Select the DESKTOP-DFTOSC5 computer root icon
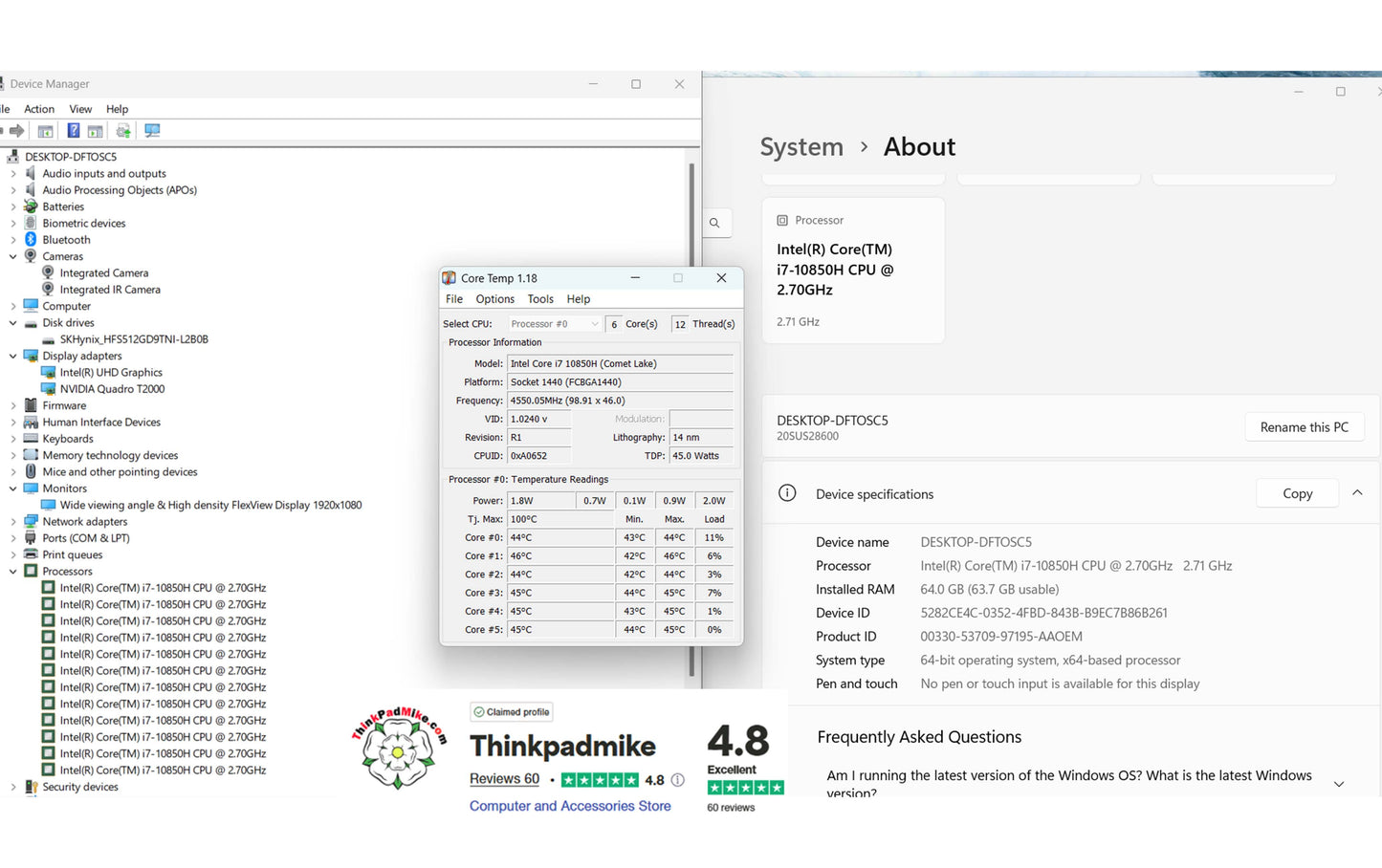The height and width of the screenshot is (868, 1382). click(x=13, y=157)
